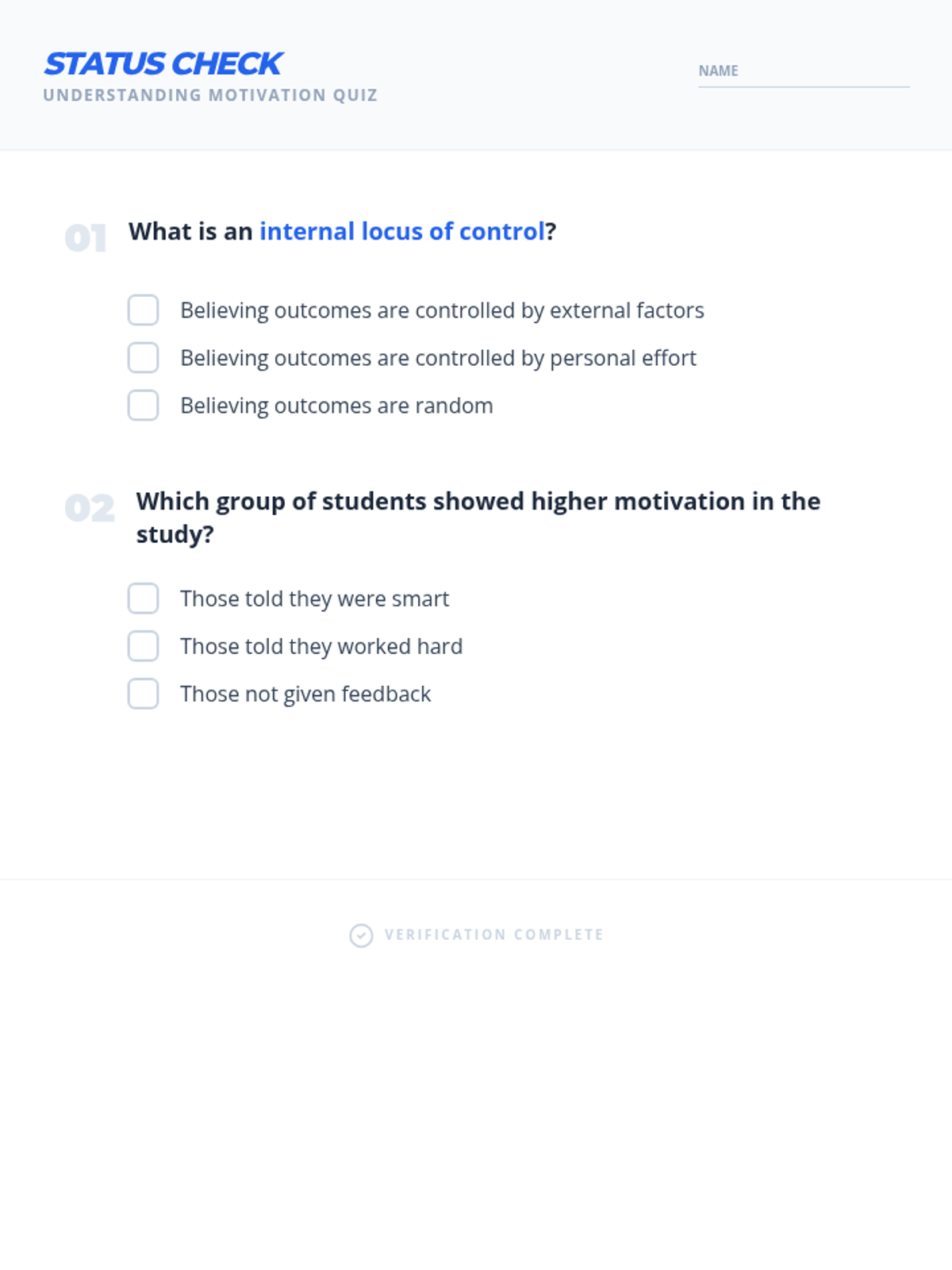Screen dimensions: 952x1270
Task: Click the "controlled by external factors" answer text
Action: (442, 310)
